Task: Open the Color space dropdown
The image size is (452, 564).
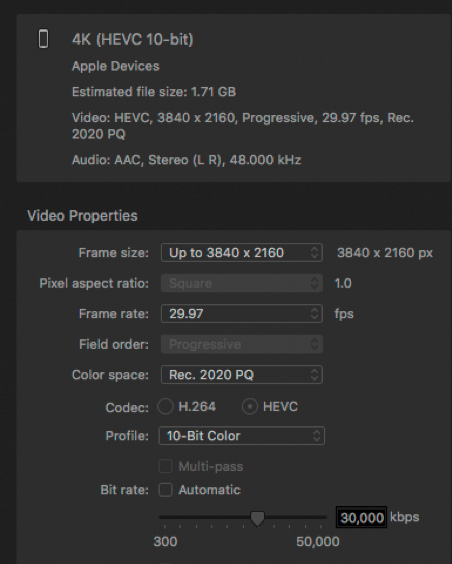Action: point(242,375)
